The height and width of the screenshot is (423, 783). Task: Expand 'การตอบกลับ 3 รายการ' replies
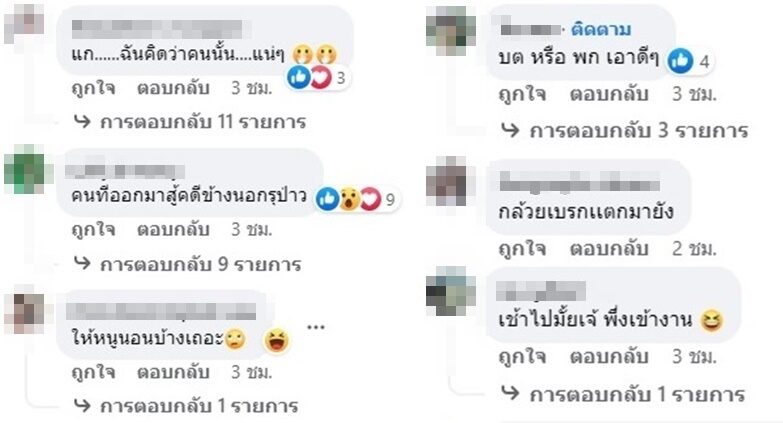click(624, 131)
